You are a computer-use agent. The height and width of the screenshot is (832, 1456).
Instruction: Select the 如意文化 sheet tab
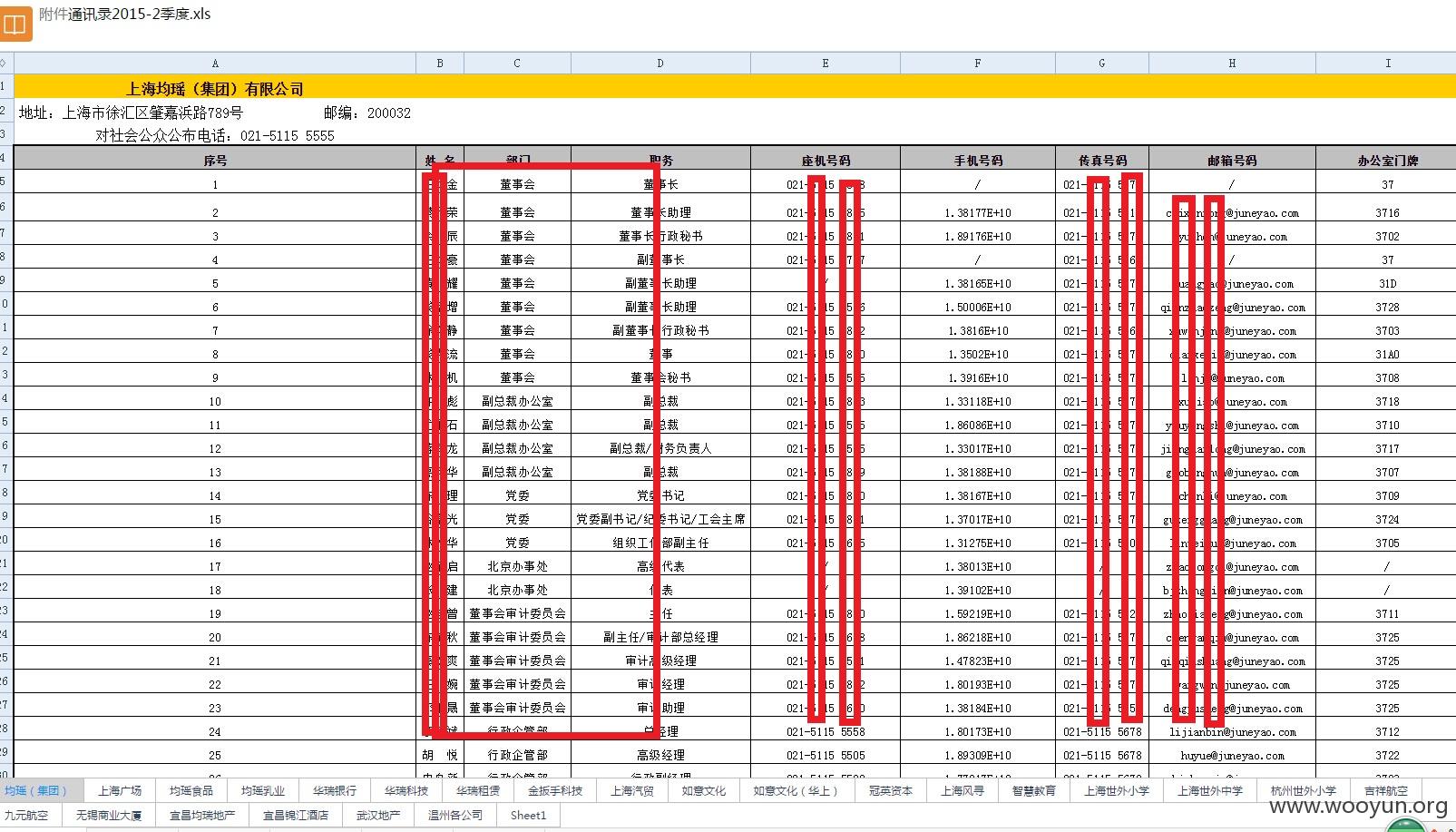tap(704, 790)
